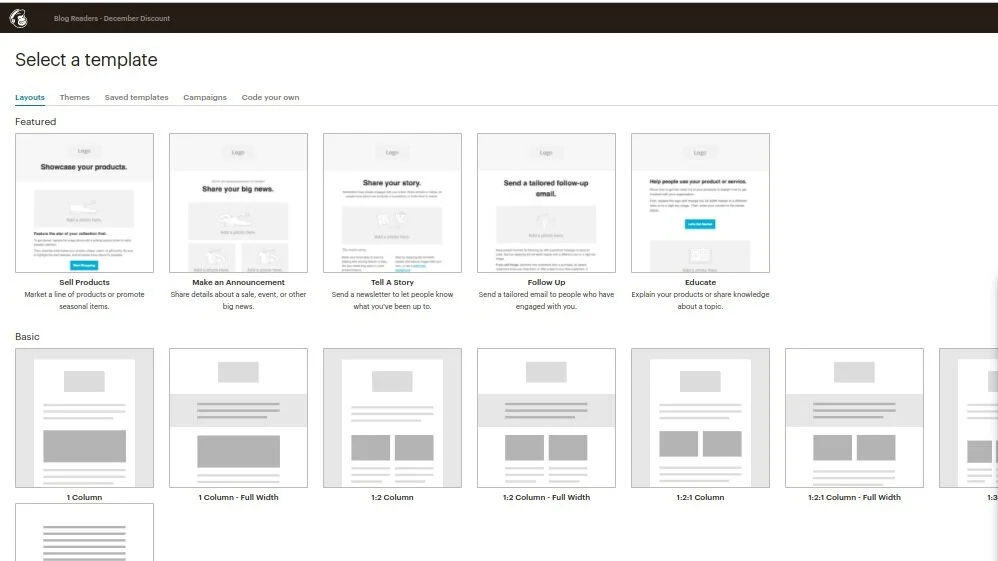Choose the 1:2 Column - Full Width thumbnail
This screenshot has height=561, width=998.
(x=547, y=418)
